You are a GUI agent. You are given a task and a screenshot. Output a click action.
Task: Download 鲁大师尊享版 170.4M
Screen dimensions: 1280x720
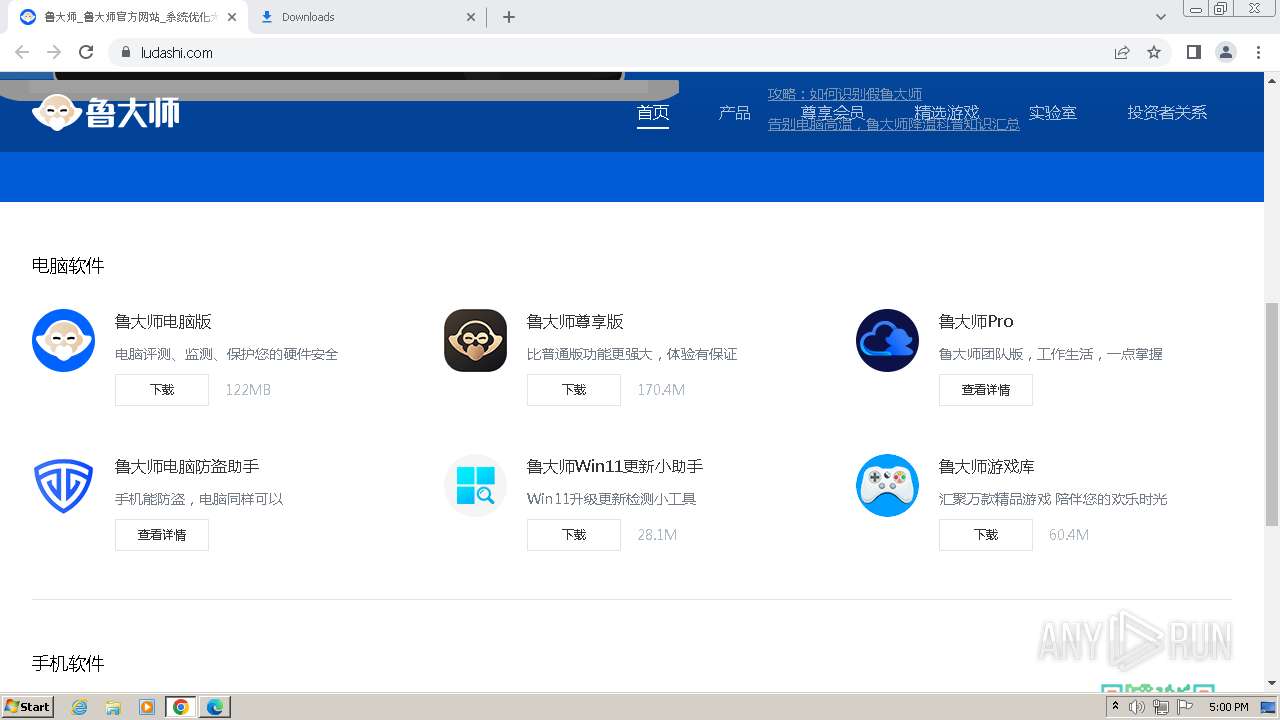[x=574, y=390]
